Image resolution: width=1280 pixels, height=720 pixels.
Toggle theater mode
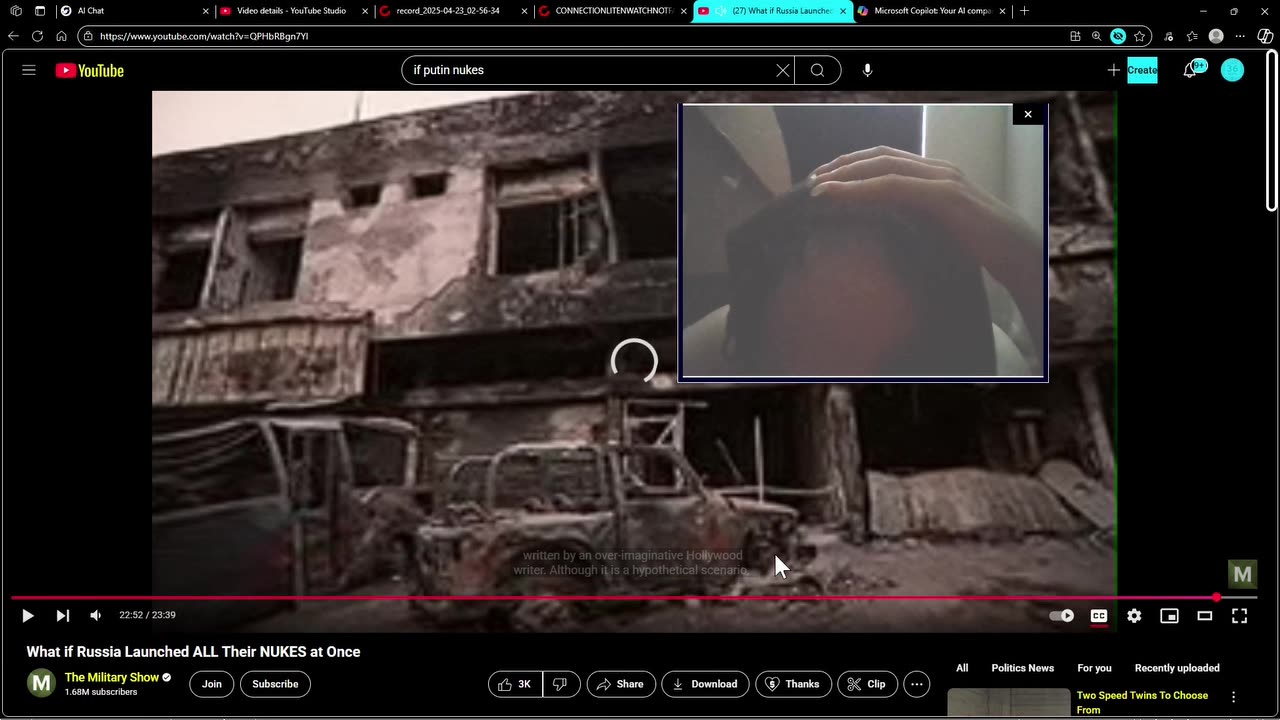1204,616
